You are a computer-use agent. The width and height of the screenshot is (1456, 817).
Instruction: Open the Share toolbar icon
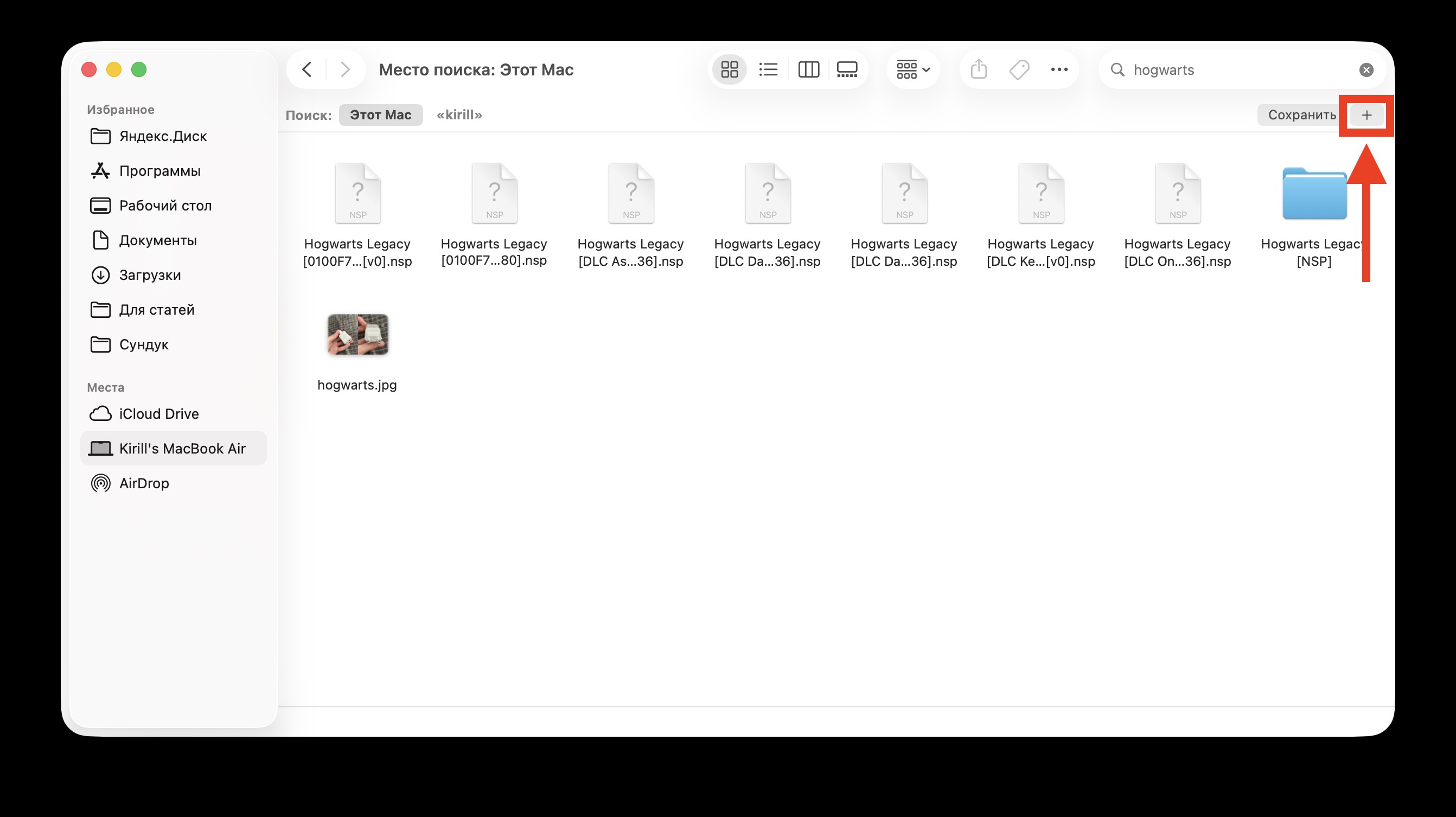(979, 69)
